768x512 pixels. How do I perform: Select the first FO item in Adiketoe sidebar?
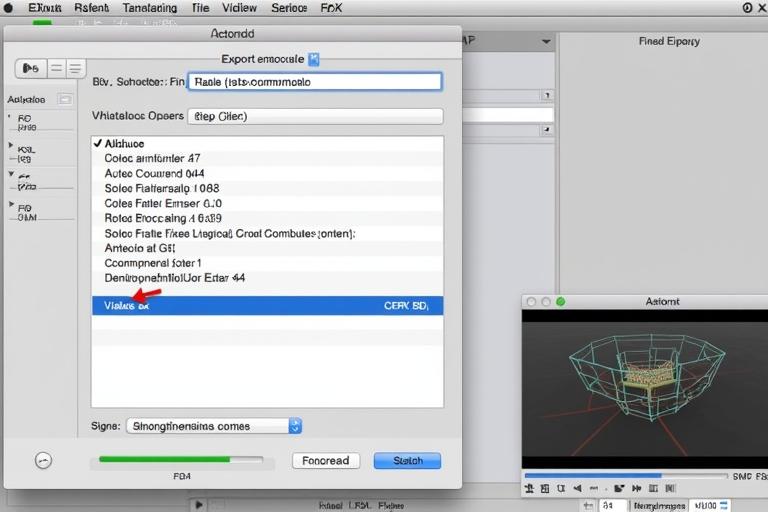pos(25,122)
